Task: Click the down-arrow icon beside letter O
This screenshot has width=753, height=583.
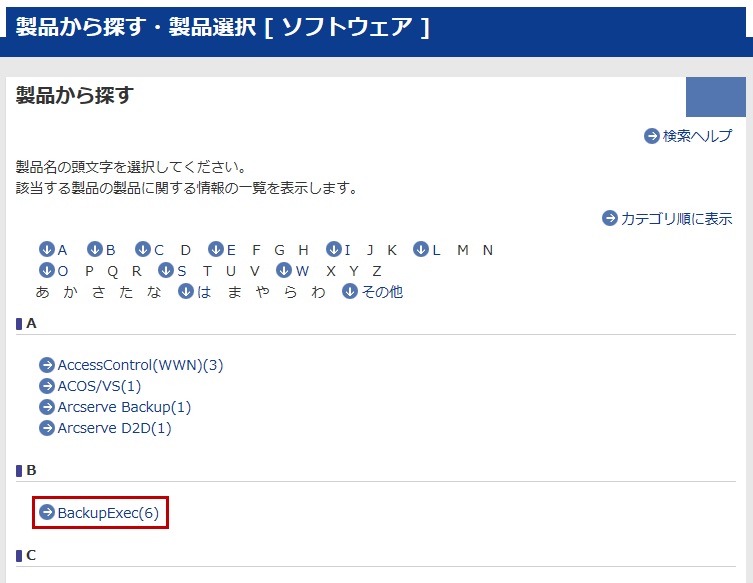Action: [47, 270]
